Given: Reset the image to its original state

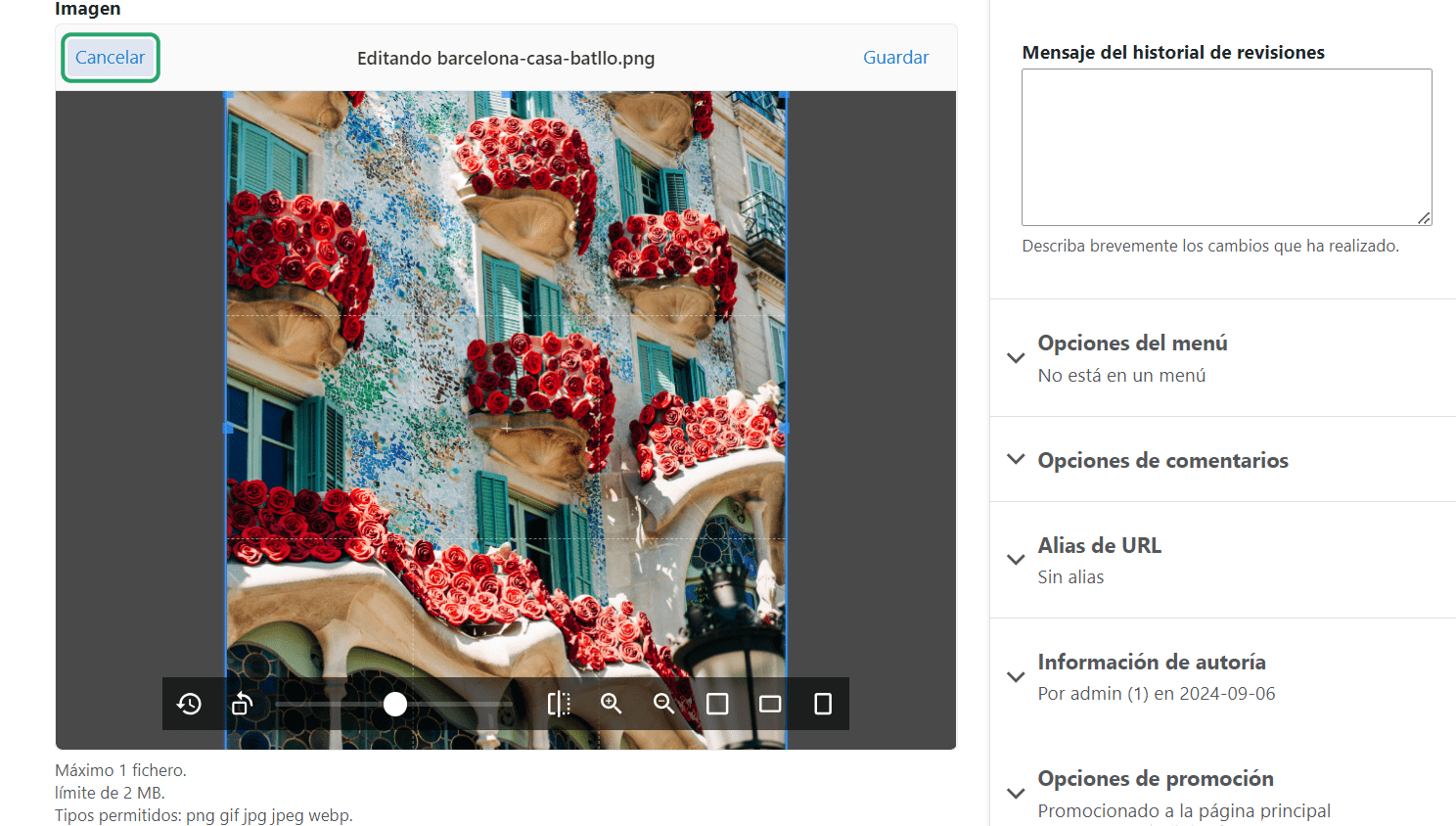Looking at the screenshot, I should (190, 704).
